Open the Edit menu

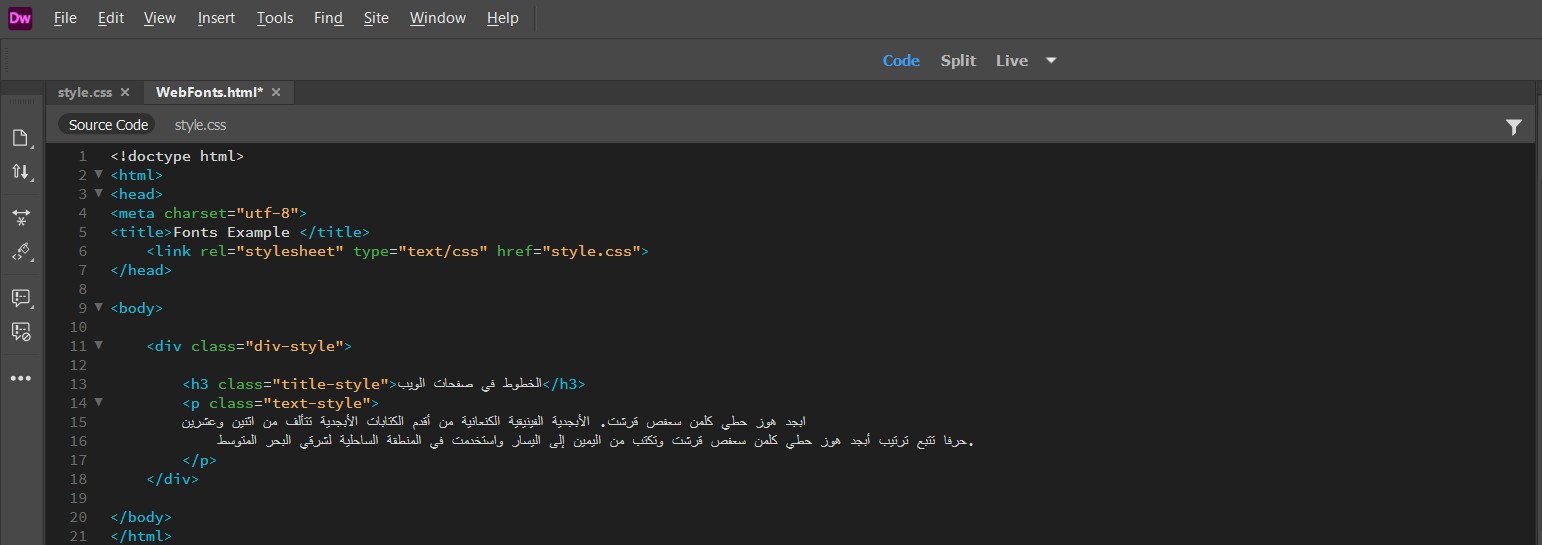tap(110, 18)
